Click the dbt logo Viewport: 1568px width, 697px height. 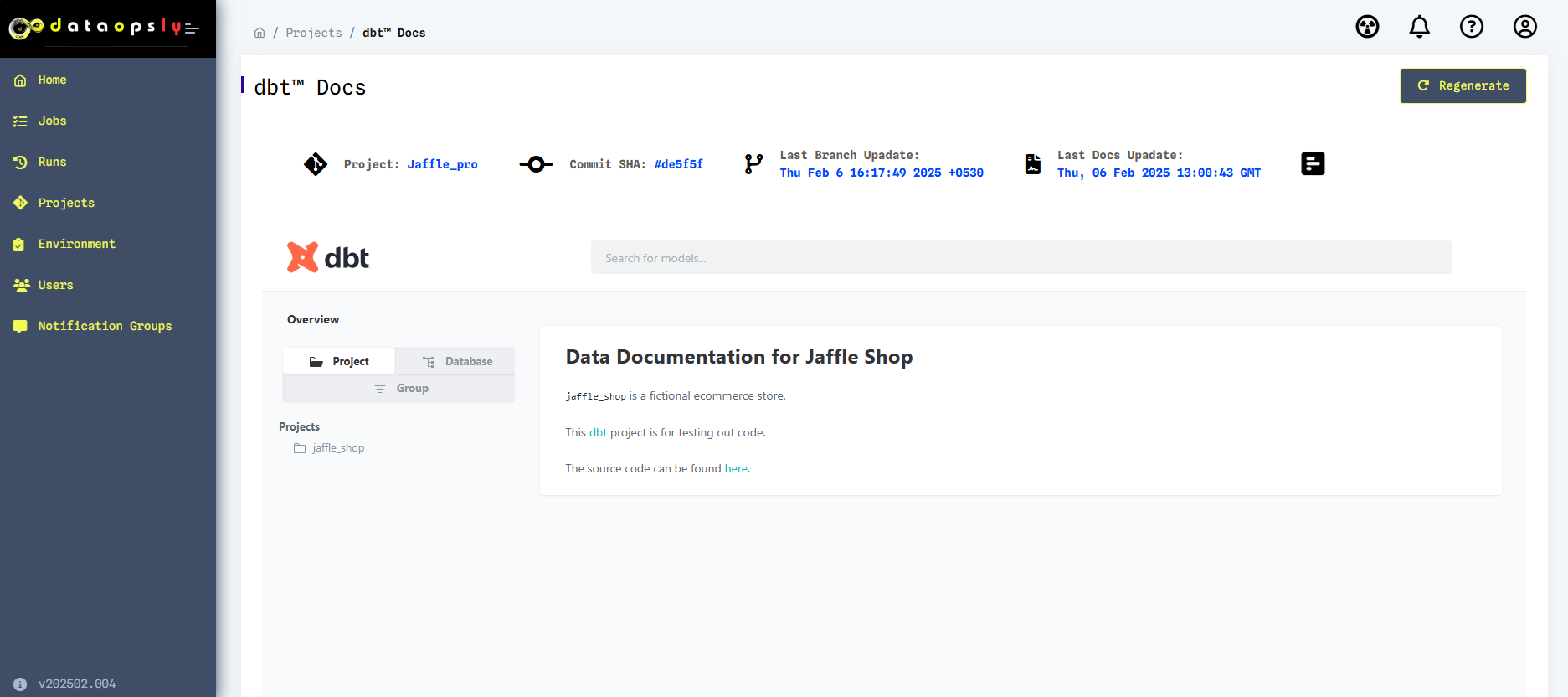[x=328, y=257]
